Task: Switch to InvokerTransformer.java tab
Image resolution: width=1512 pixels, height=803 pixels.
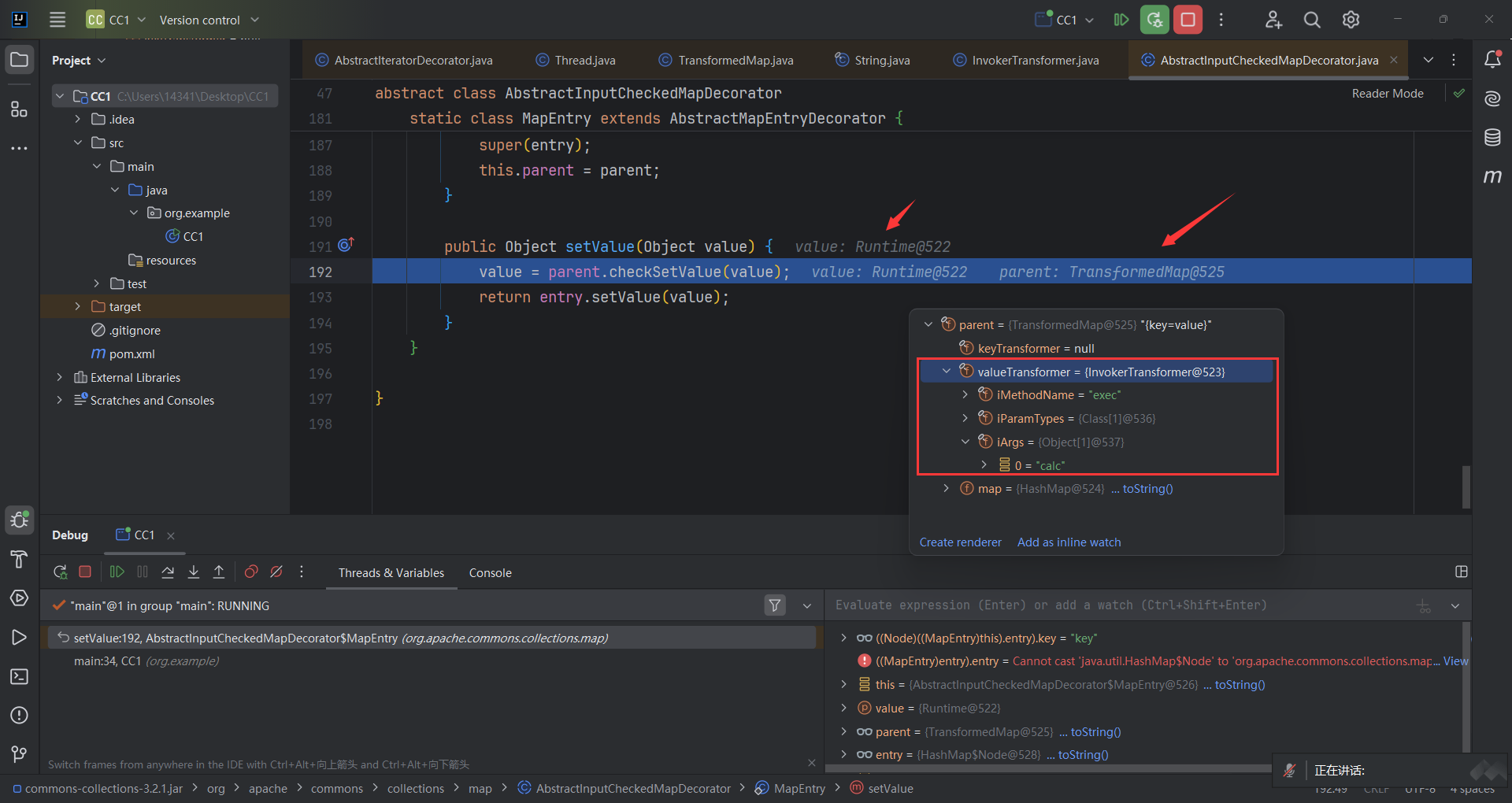Action: coord(1026,61)
